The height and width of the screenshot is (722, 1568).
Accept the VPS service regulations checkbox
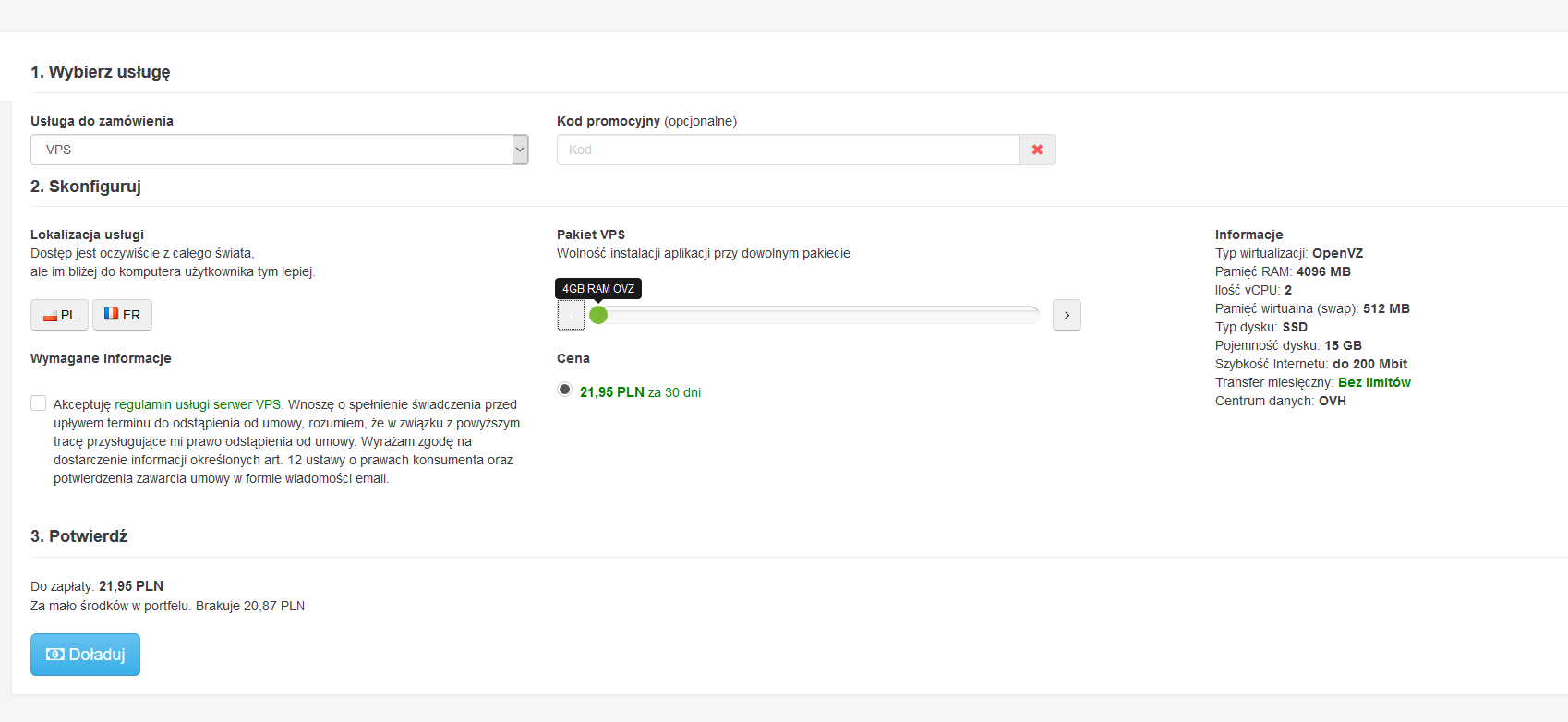[x=39, y=403]
